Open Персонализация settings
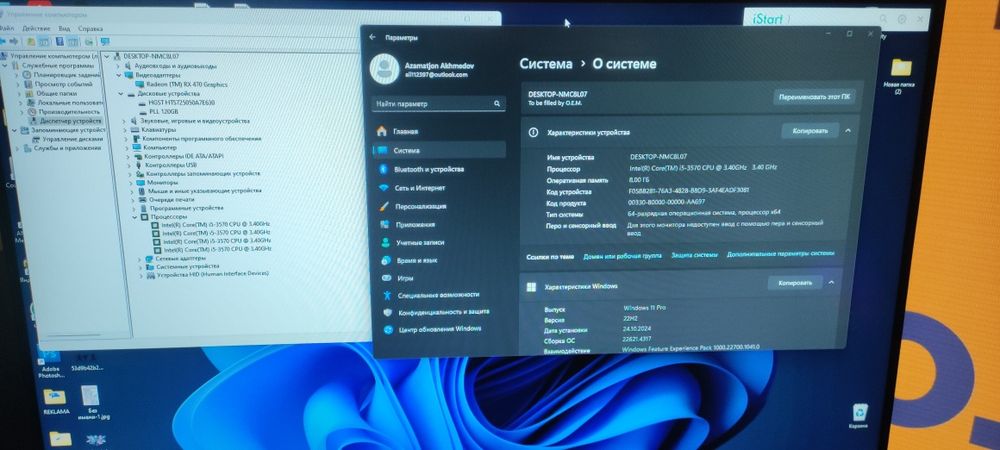 click(x=439, y=207)
